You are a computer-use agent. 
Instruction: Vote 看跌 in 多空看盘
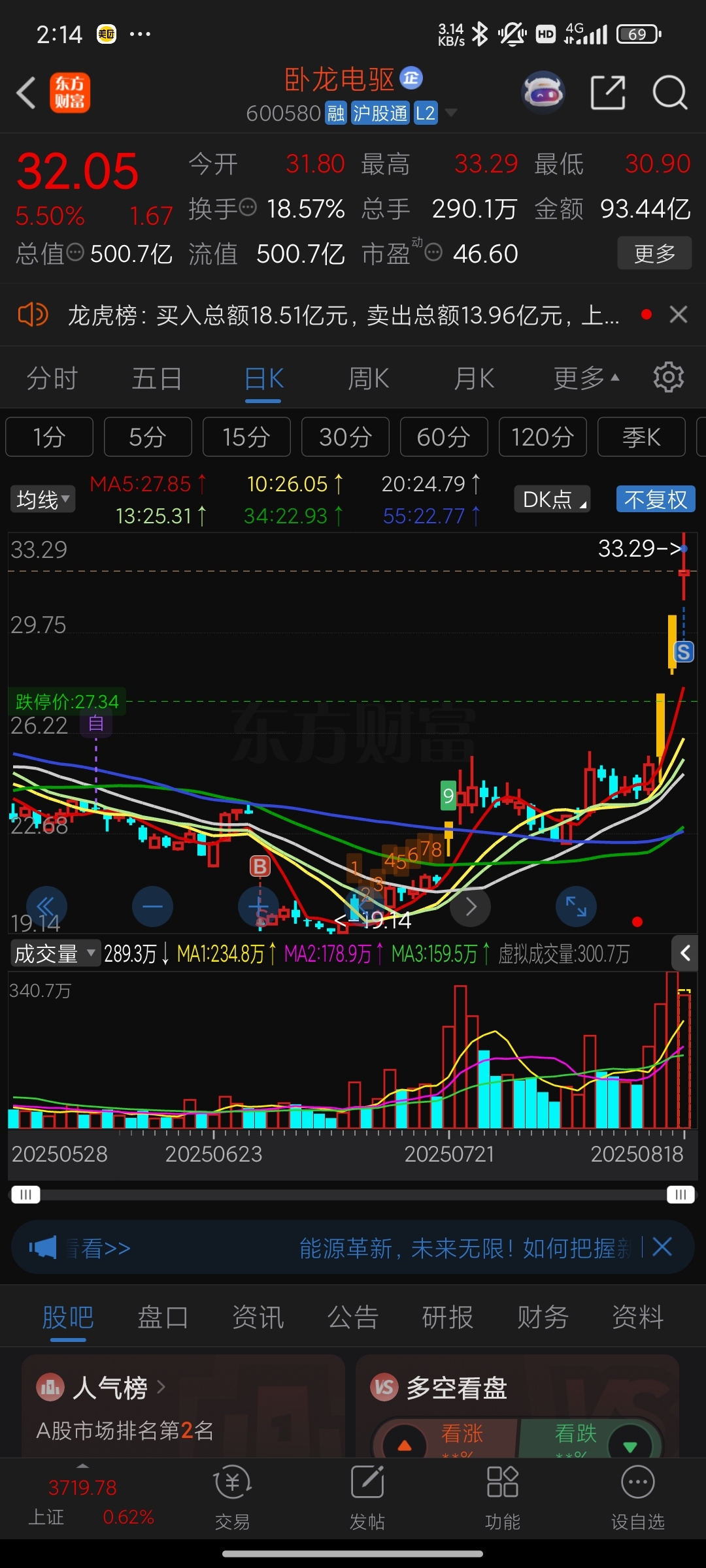point(590,1437)
